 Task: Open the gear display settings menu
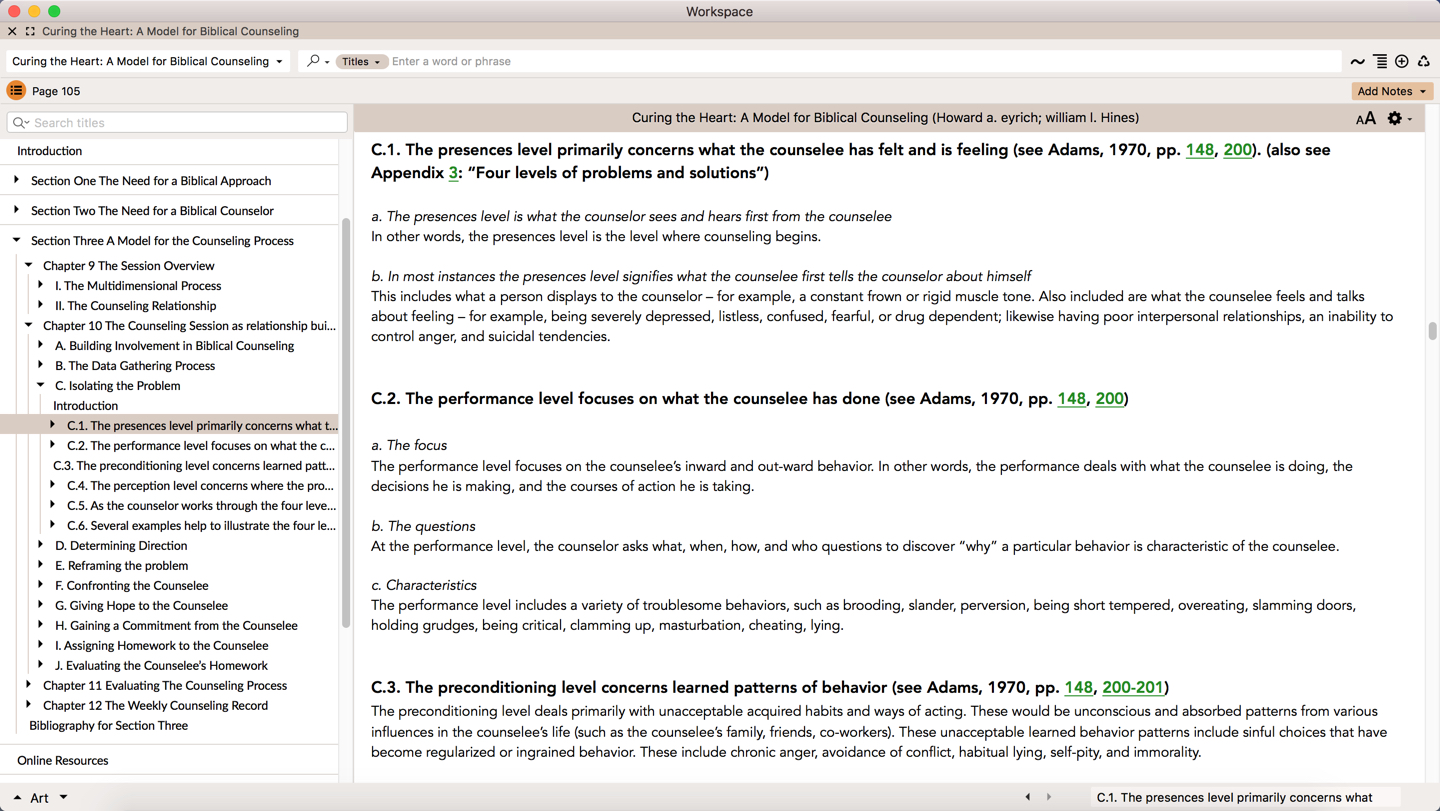[x=1397, y=119]
